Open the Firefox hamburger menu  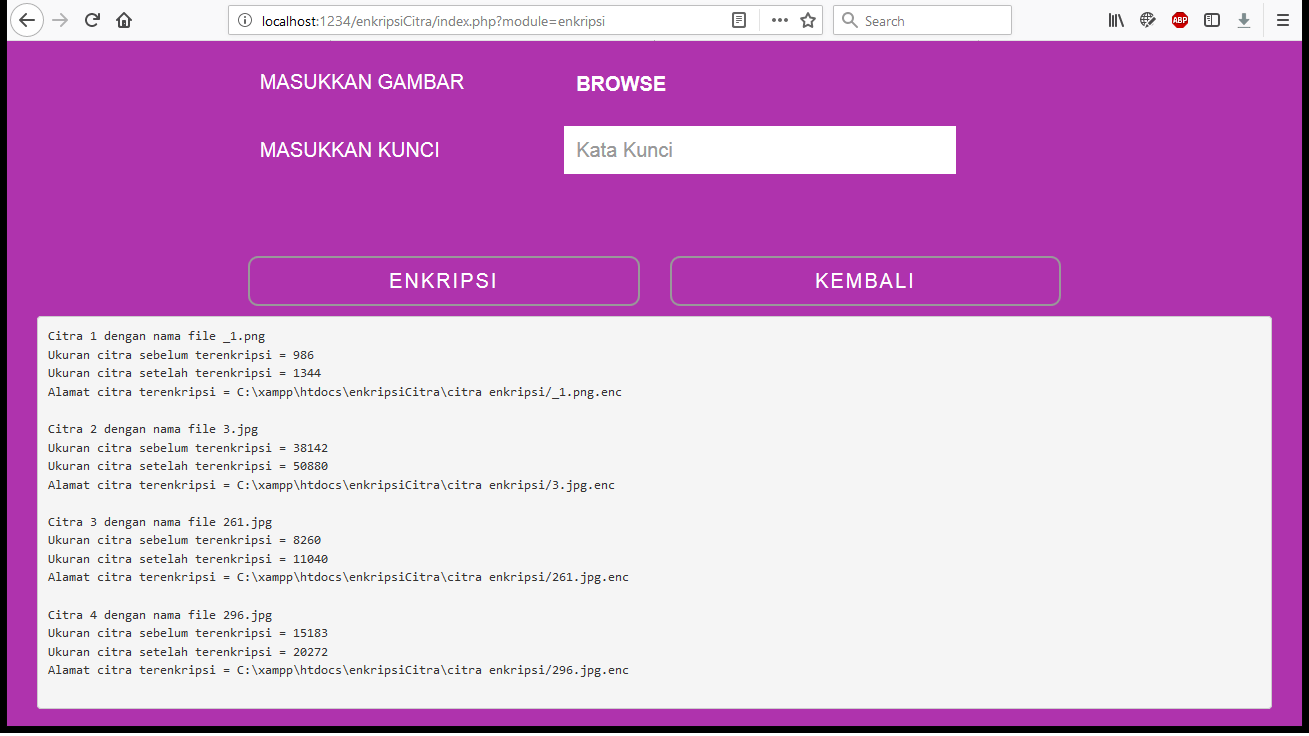(x=1283, y=20)
